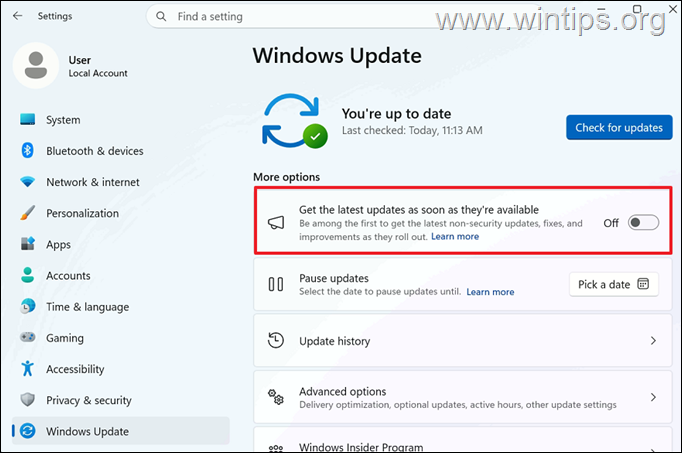Click the Privacy & security shield icon

(x=27, y=400)
